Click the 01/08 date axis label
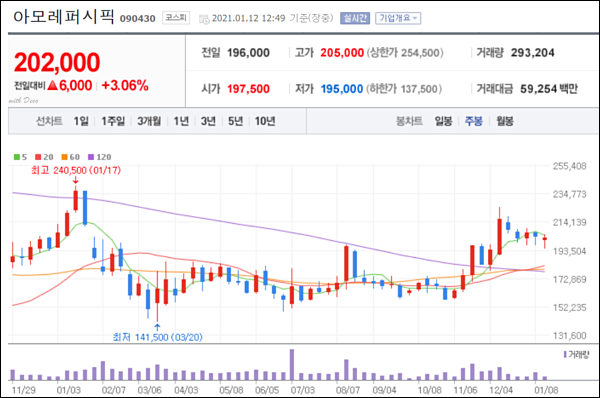 coord(546,390)
